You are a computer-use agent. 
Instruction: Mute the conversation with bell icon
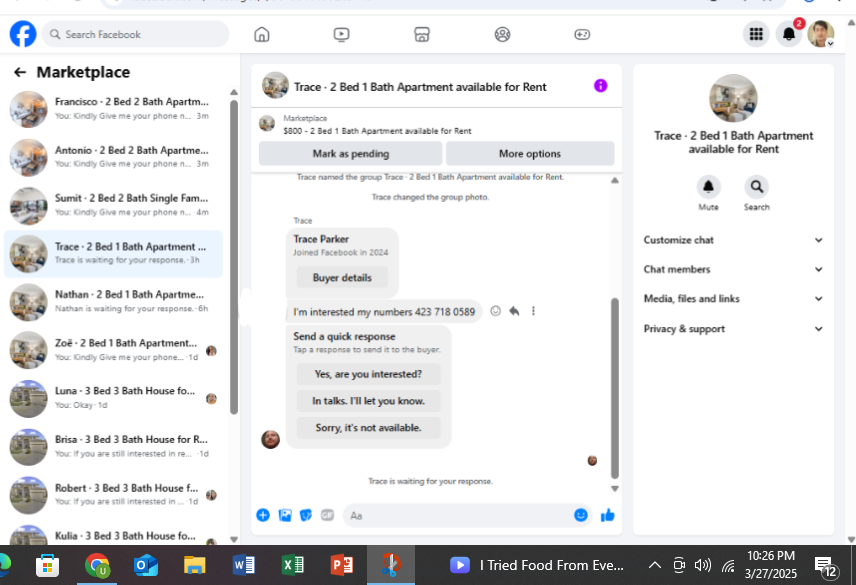tap(709, 187)
